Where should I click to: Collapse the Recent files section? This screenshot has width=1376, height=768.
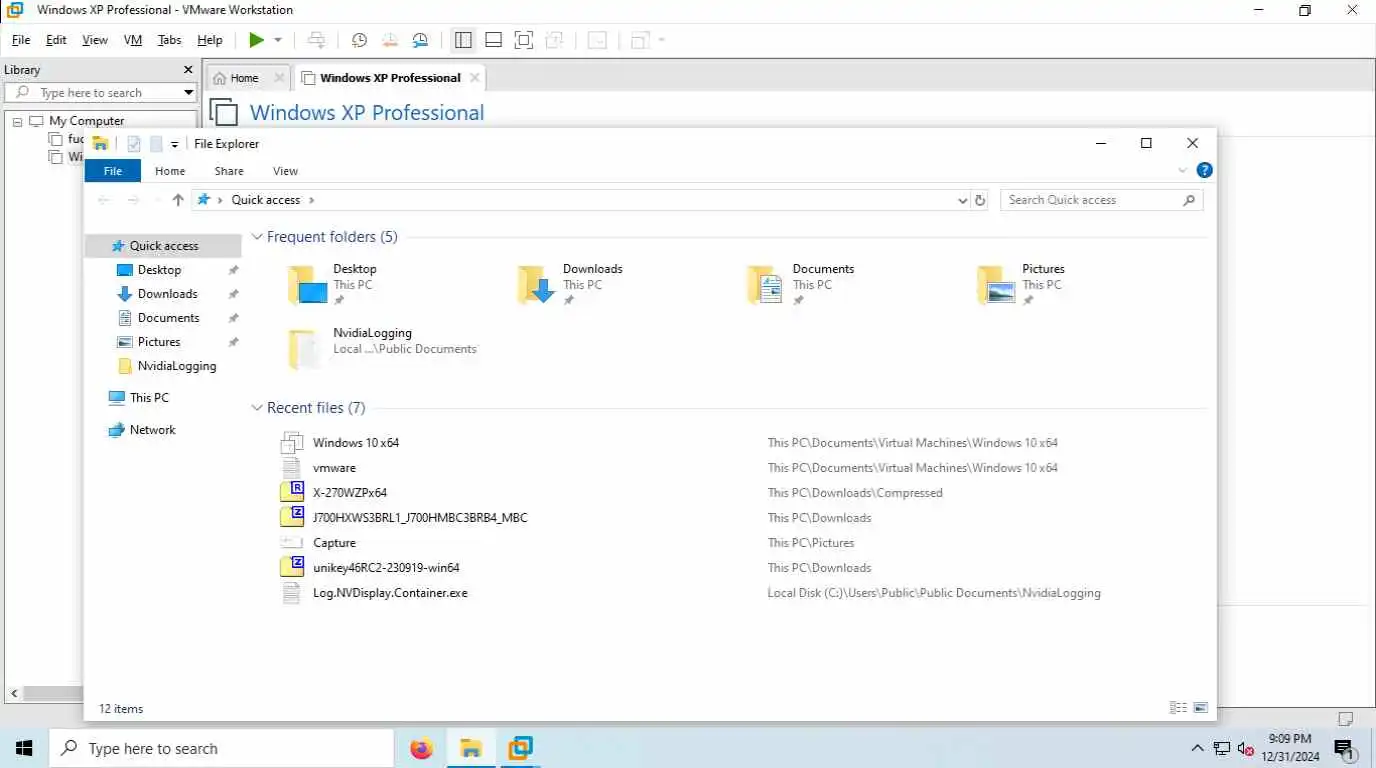pos(257,408)
